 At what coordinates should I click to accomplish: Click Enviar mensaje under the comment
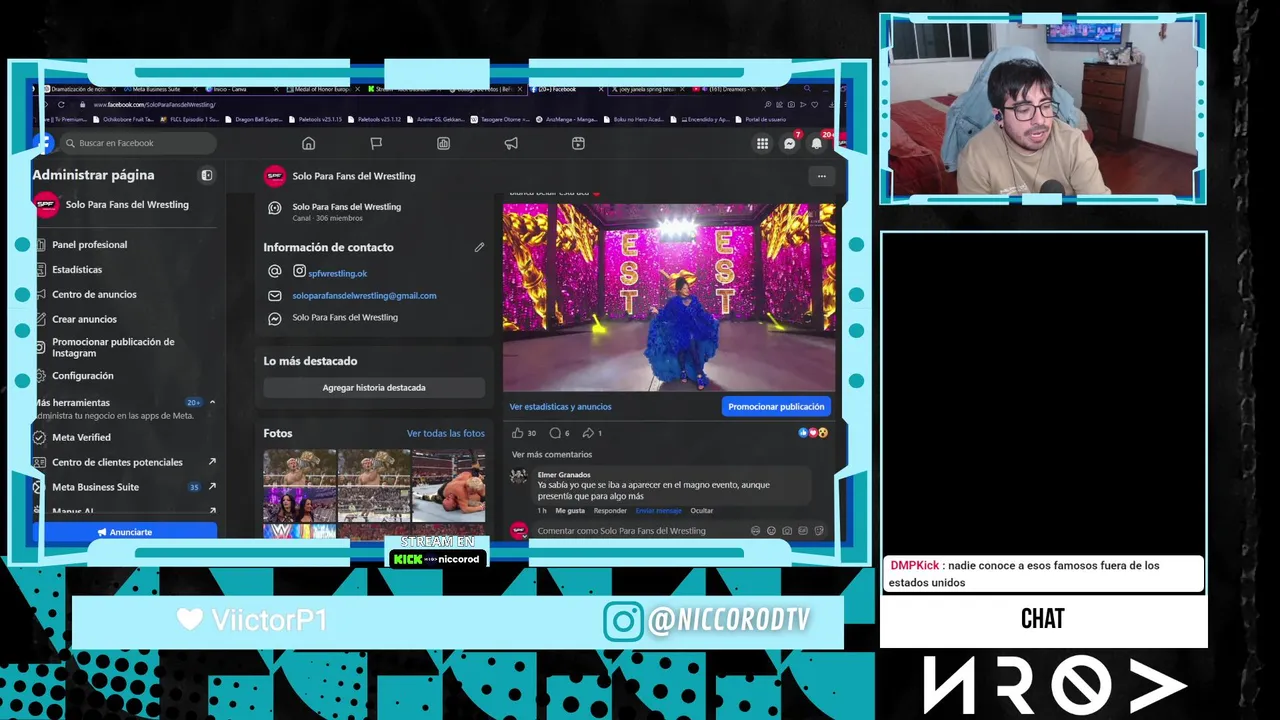[x=658, y=510]
